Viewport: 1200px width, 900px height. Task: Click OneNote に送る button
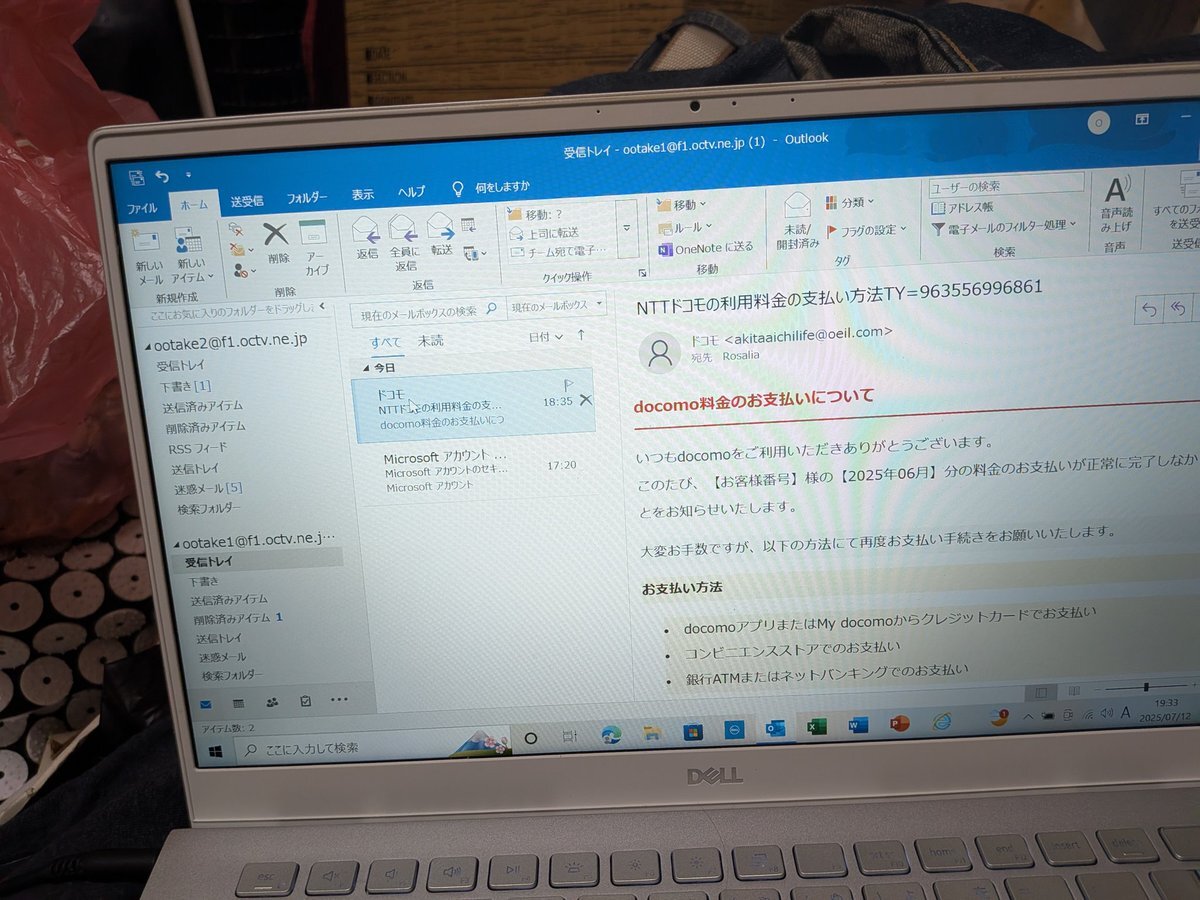point(706,248)
